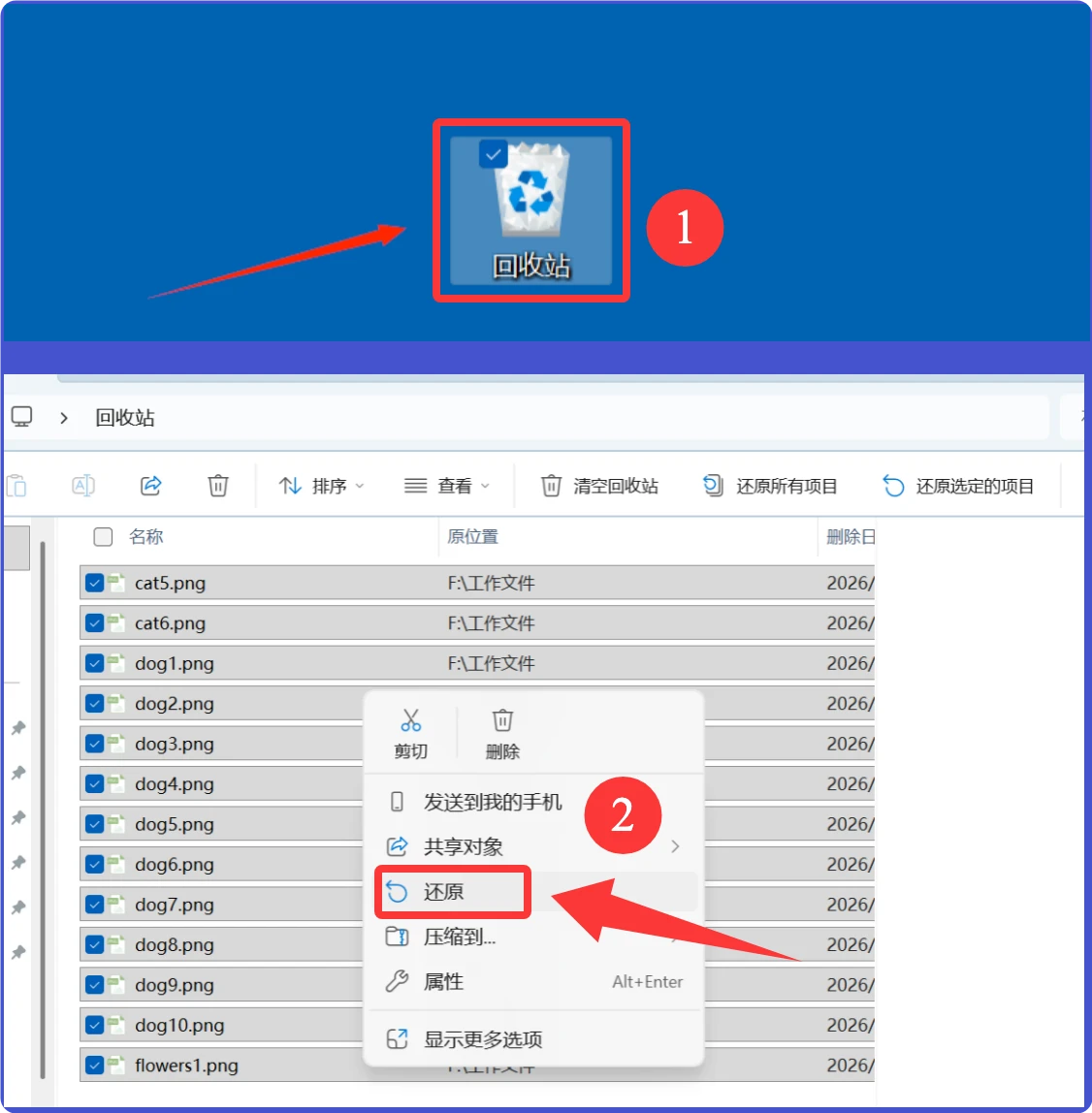
Task: Uncheck dog2.png checkbox
Action: pos(94,704)
